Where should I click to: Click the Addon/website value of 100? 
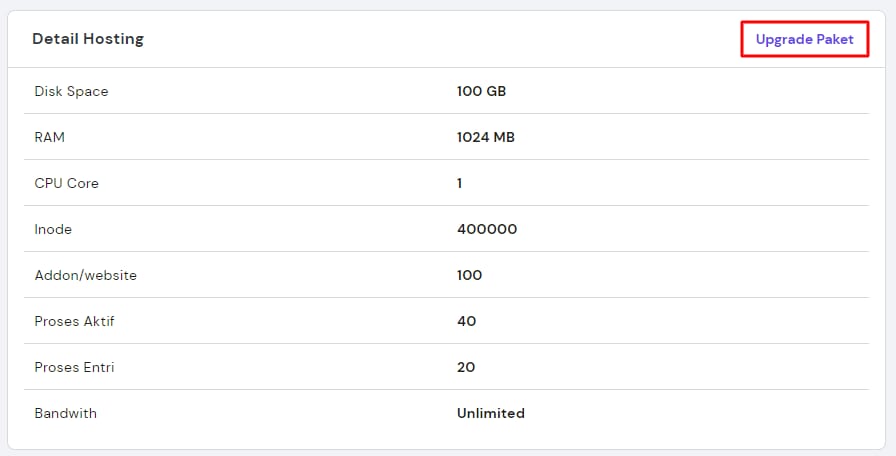pyautogui.click(x=469, y=275)
